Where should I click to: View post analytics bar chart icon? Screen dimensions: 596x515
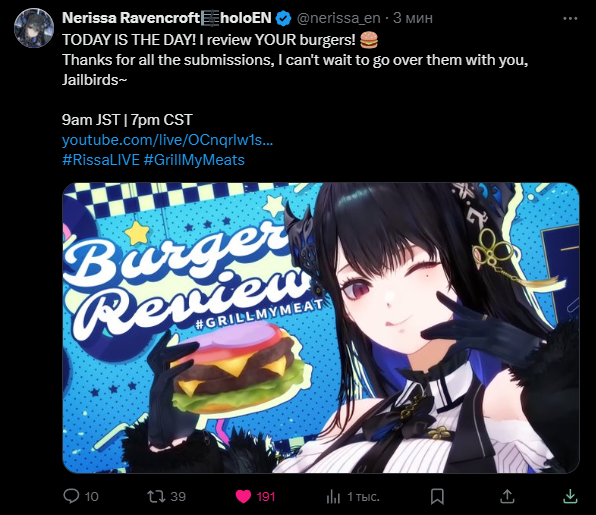pos(333,496)
